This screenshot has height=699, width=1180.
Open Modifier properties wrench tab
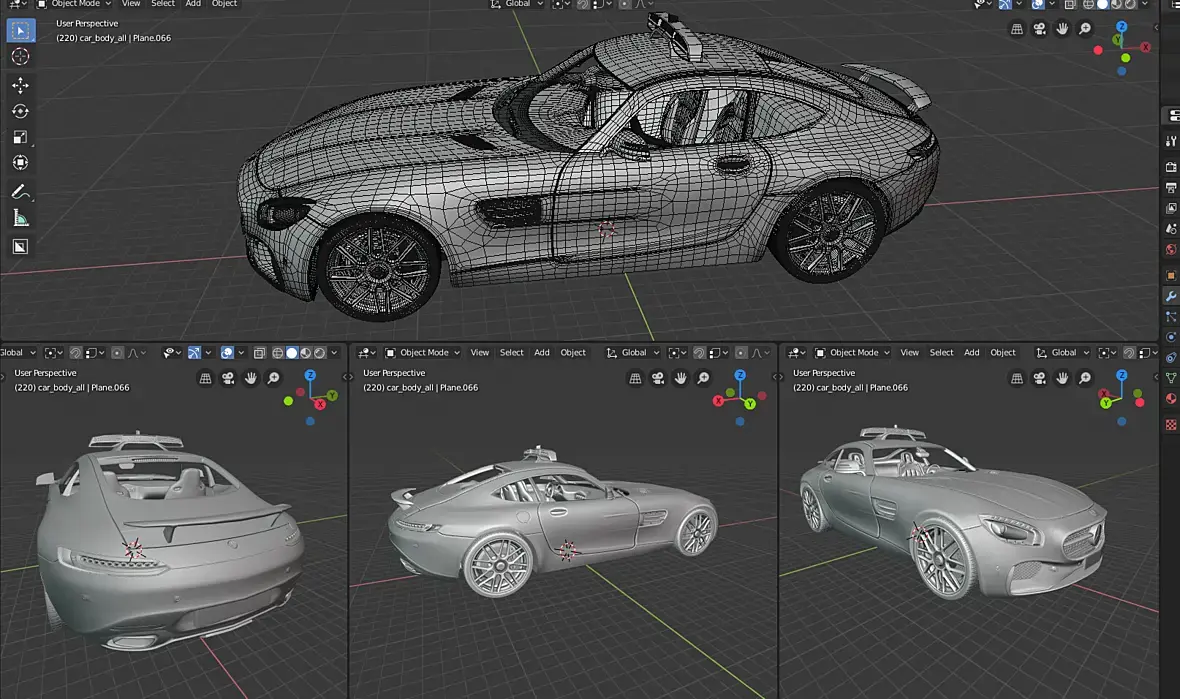coord(1170,296)
